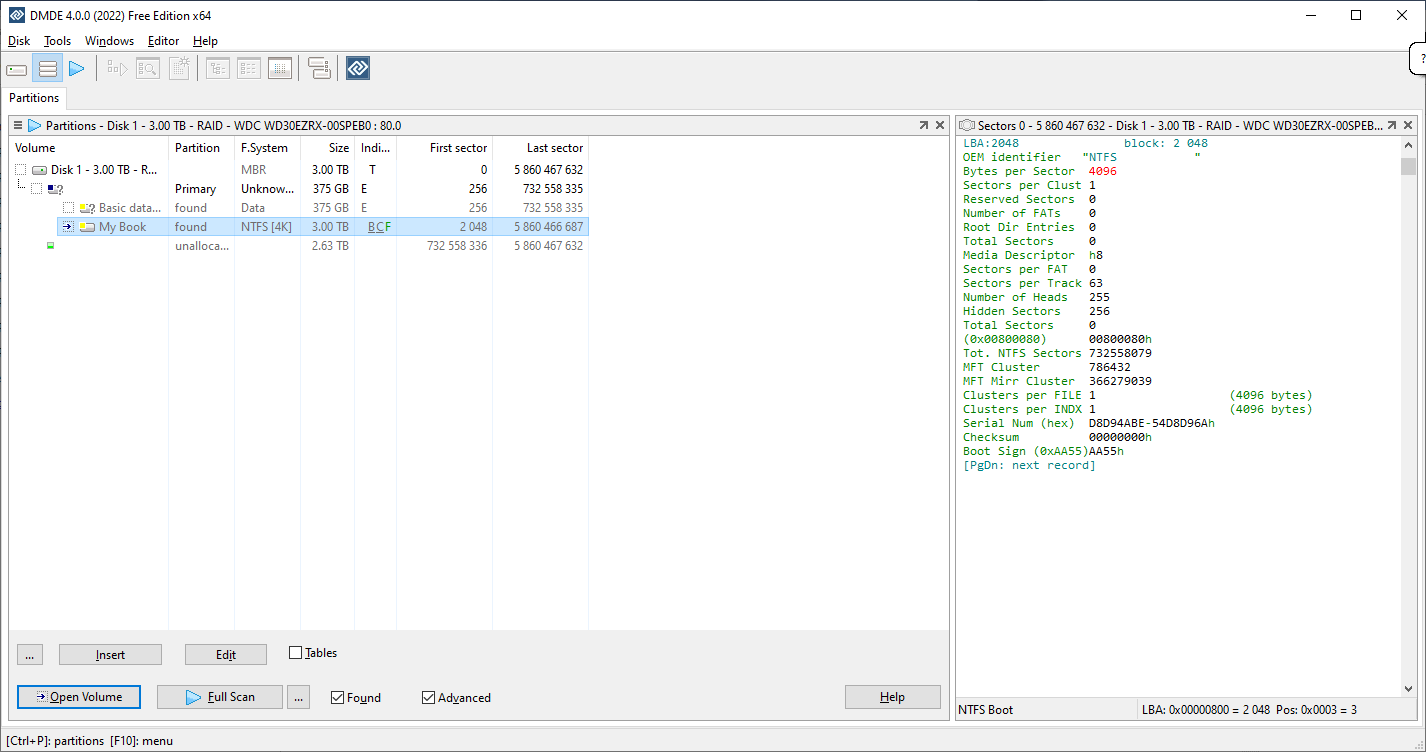Image resolution: width=1426 pixels, height=752 pixels.
Task: Click the blue play arrow toolbar icon
Action: pyautogui.click(x=77, y=69)
